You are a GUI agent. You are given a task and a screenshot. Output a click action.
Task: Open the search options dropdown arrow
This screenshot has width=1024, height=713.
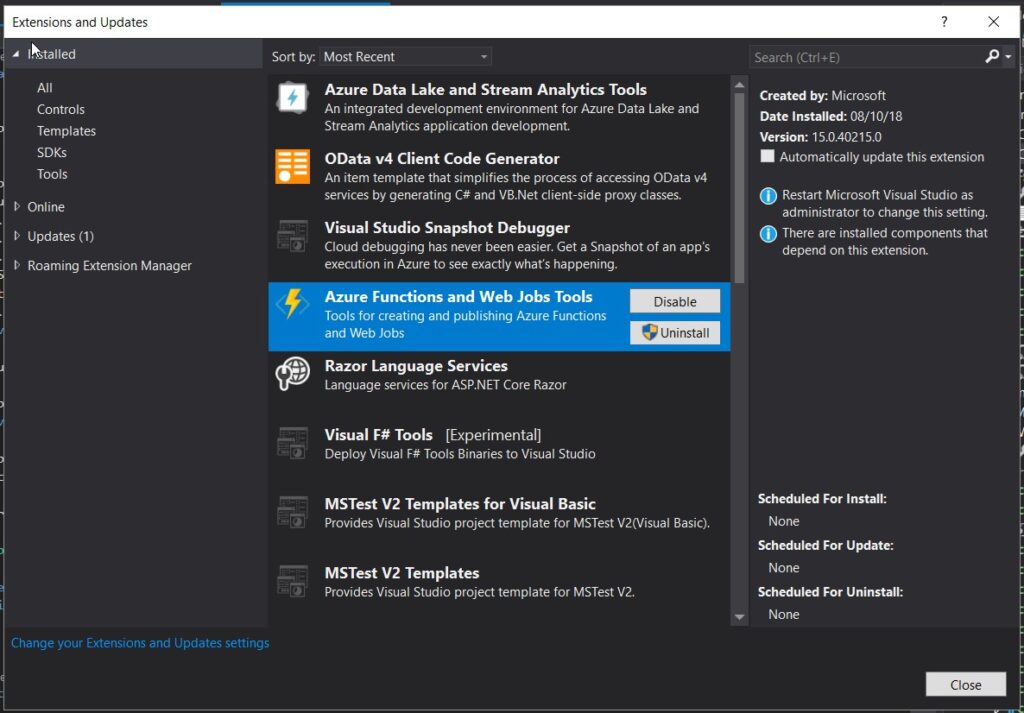coord(1008,57)
